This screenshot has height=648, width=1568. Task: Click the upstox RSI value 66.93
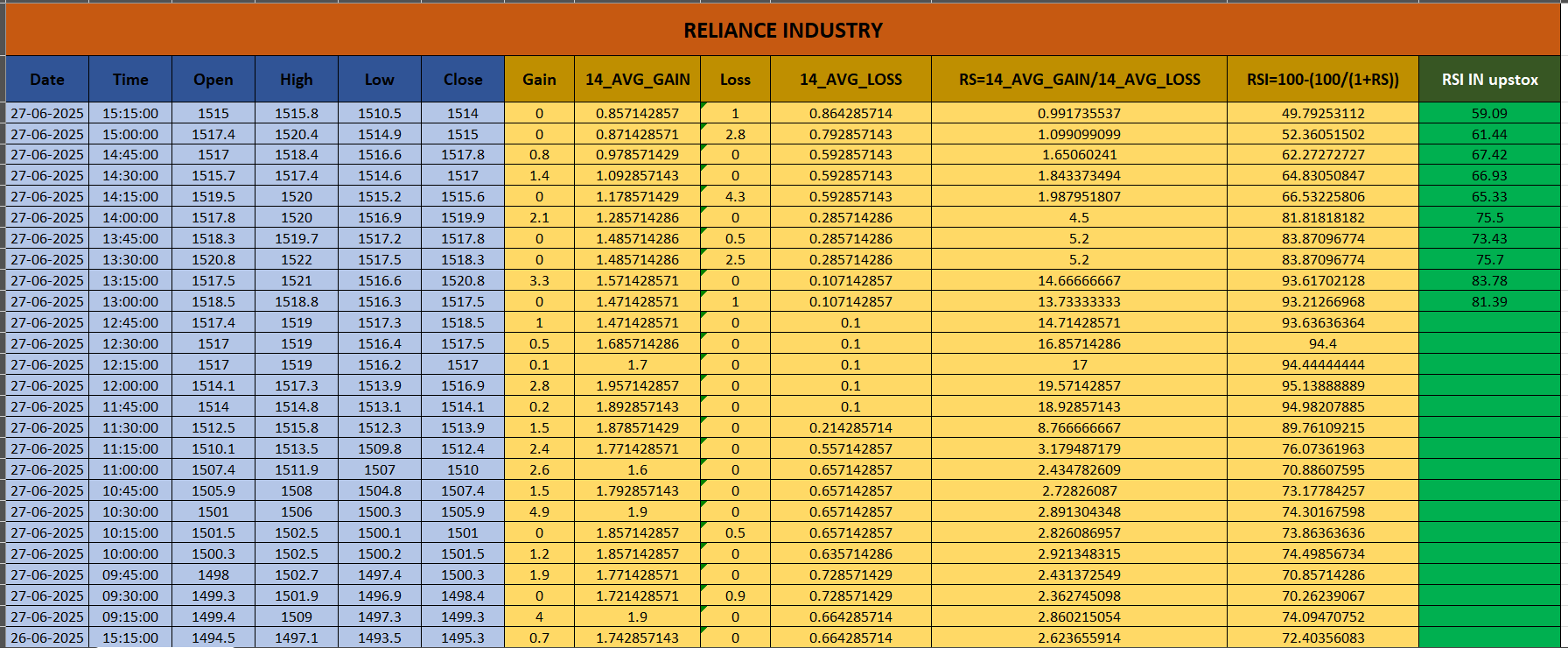1489,176
